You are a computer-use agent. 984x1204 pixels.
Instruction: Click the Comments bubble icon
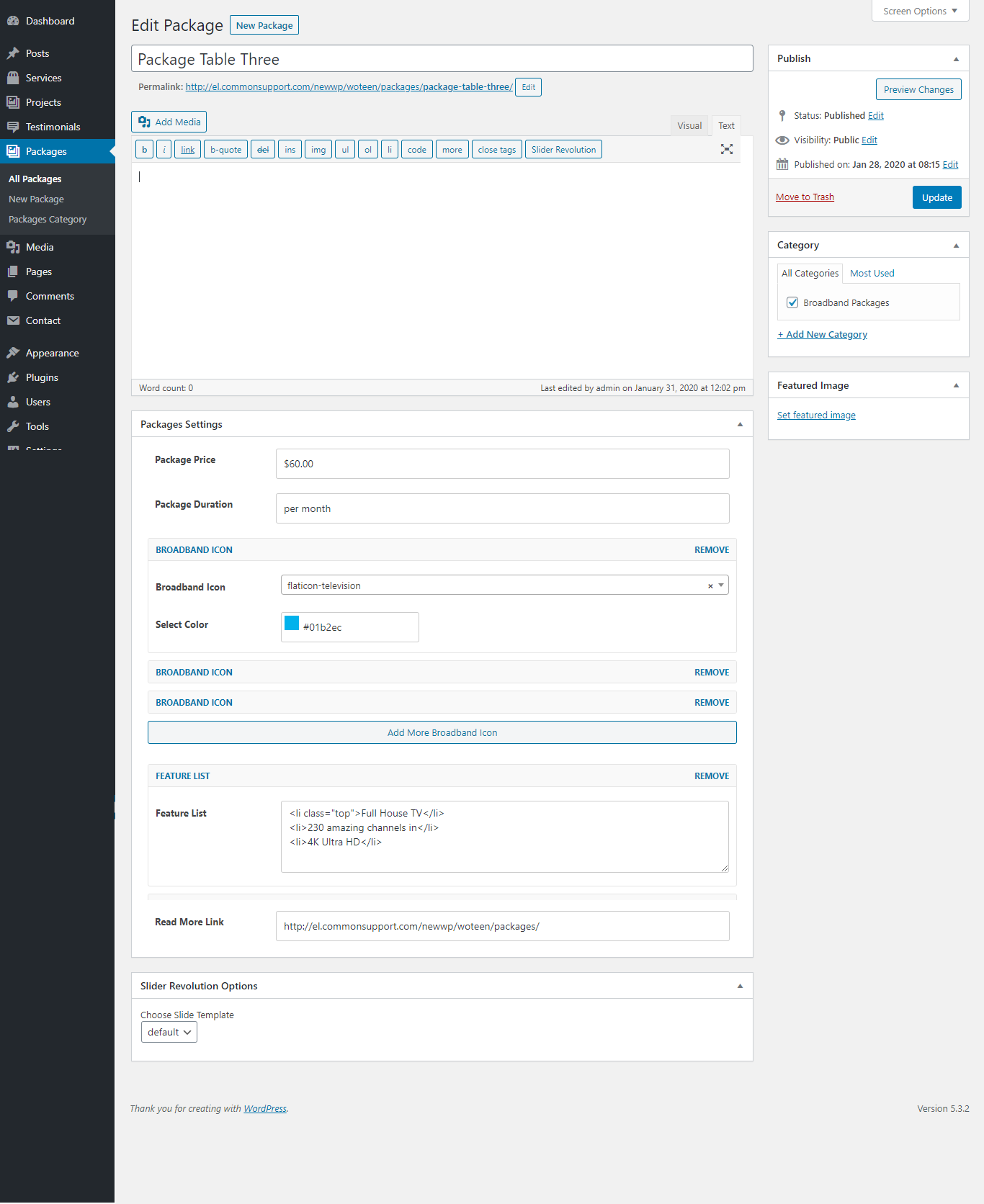pos(13,296)
